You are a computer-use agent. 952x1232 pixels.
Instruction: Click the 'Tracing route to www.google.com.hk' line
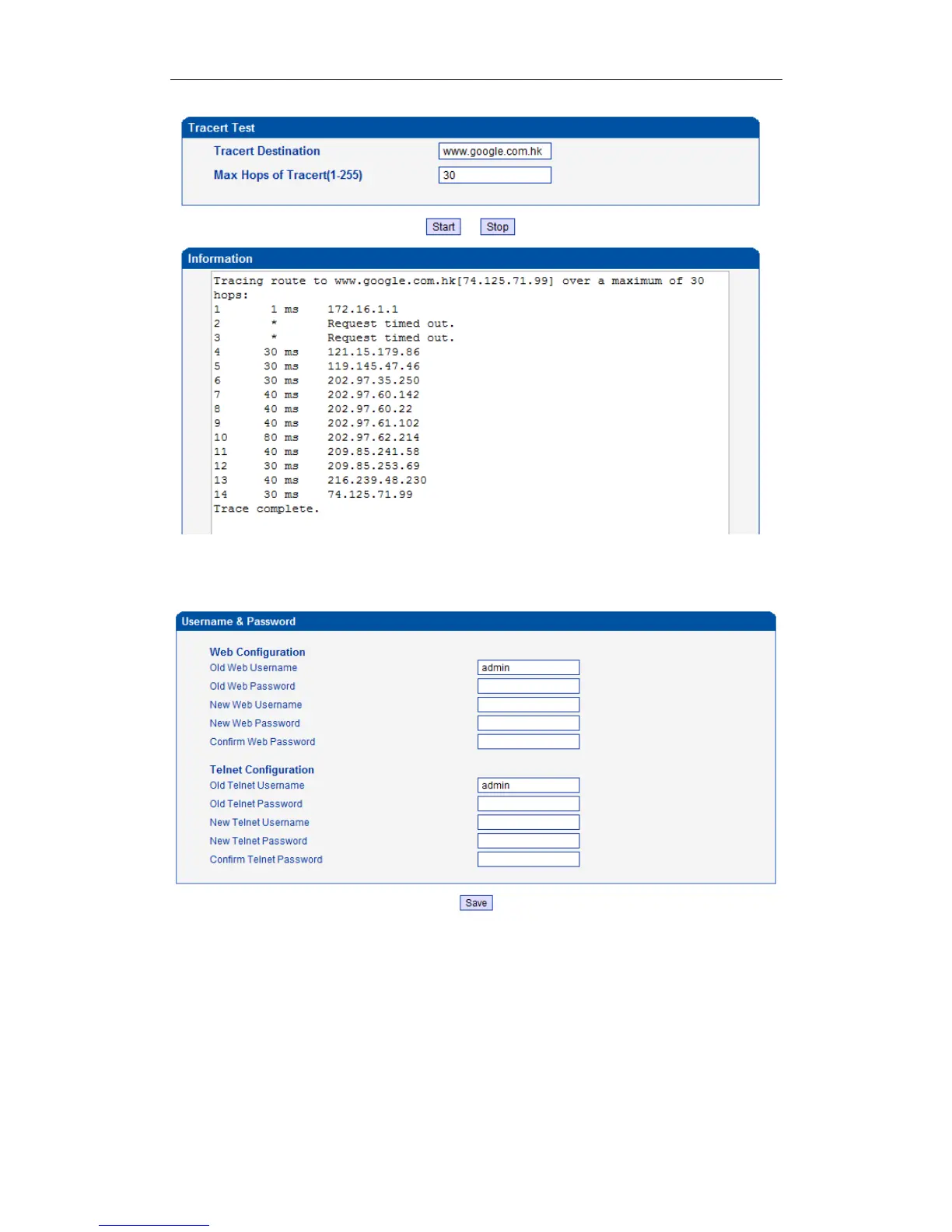pyautogui.click(x=459, y=288)
